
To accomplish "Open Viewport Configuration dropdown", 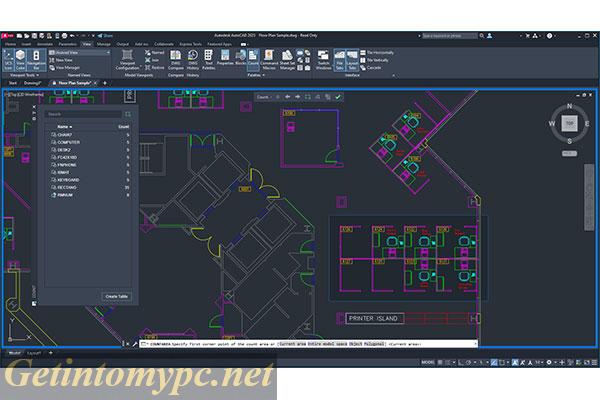I will (x=127, y=60).
